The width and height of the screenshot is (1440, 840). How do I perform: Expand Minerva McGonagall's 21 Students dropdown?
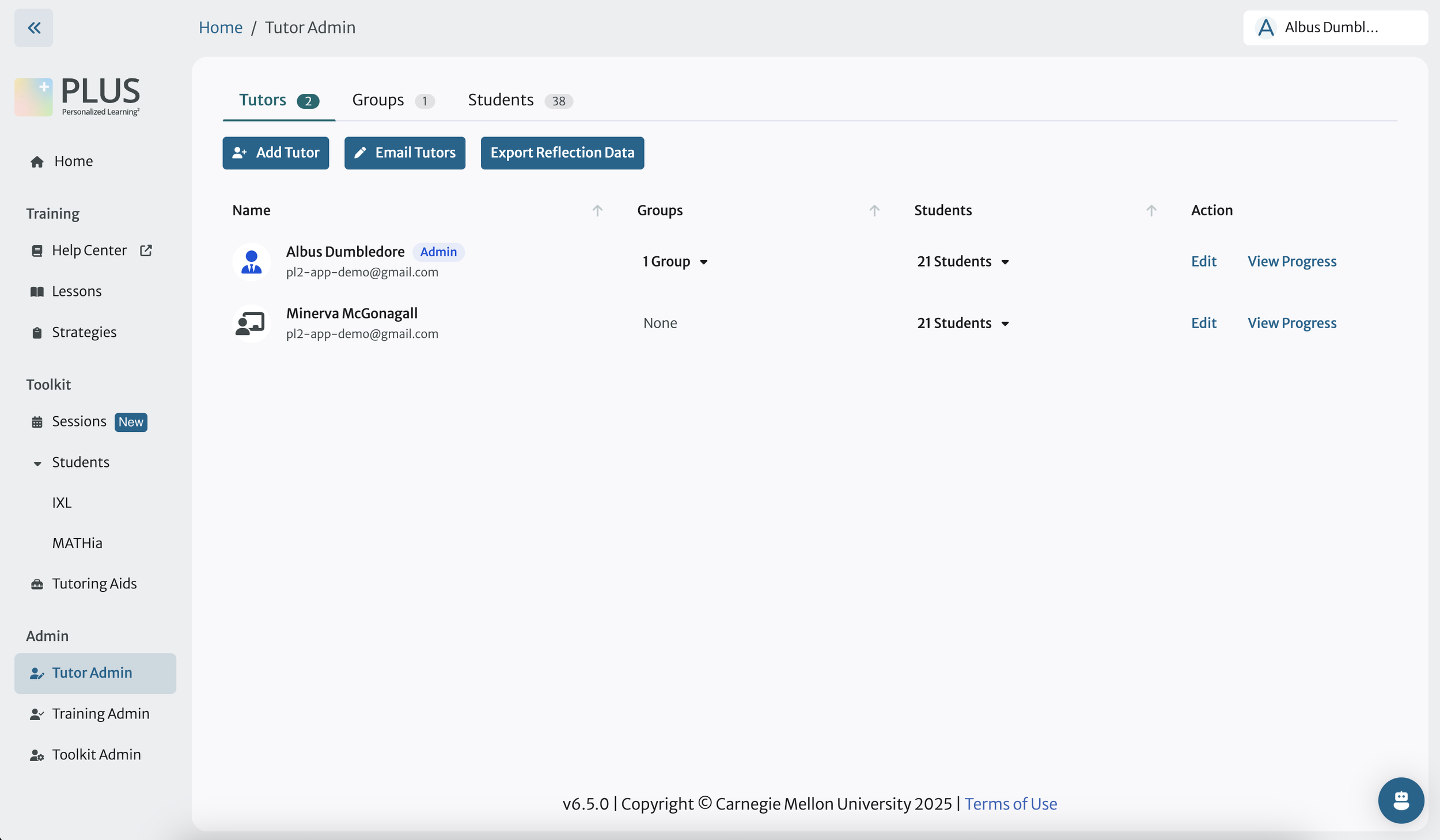pos(963,324)
